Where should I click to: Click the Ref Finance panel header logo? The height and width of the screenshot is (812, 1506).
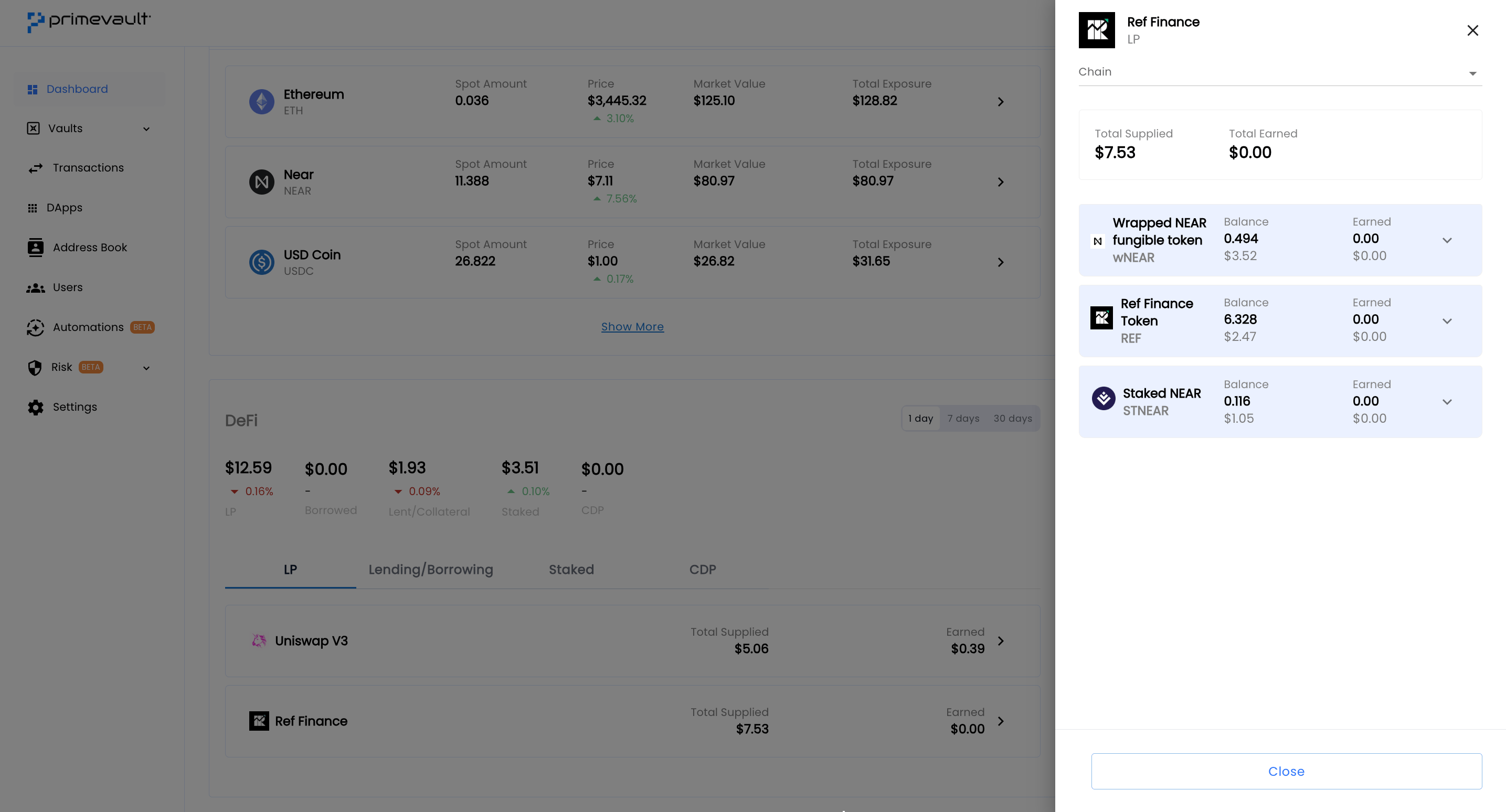pyautogui.click(x=1097, y=30)
